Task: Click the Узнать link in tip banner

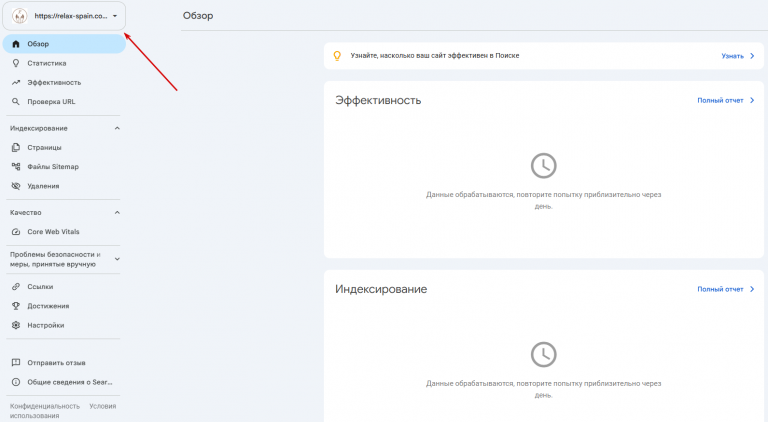Action: [732, 56]
